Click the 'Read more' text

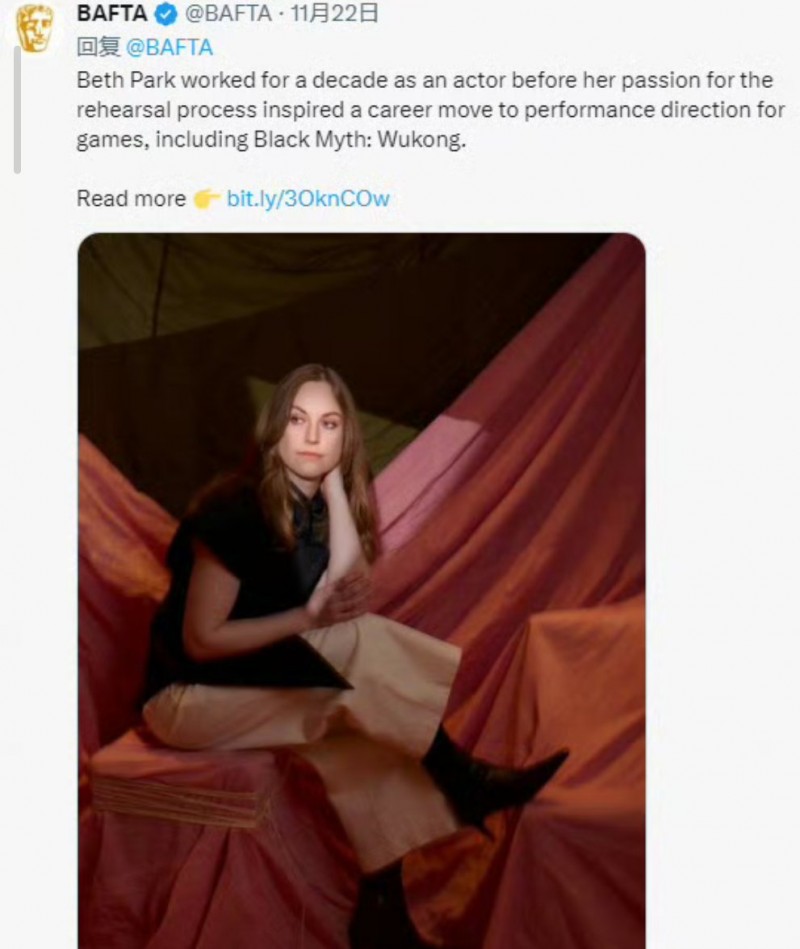(131, 199)
